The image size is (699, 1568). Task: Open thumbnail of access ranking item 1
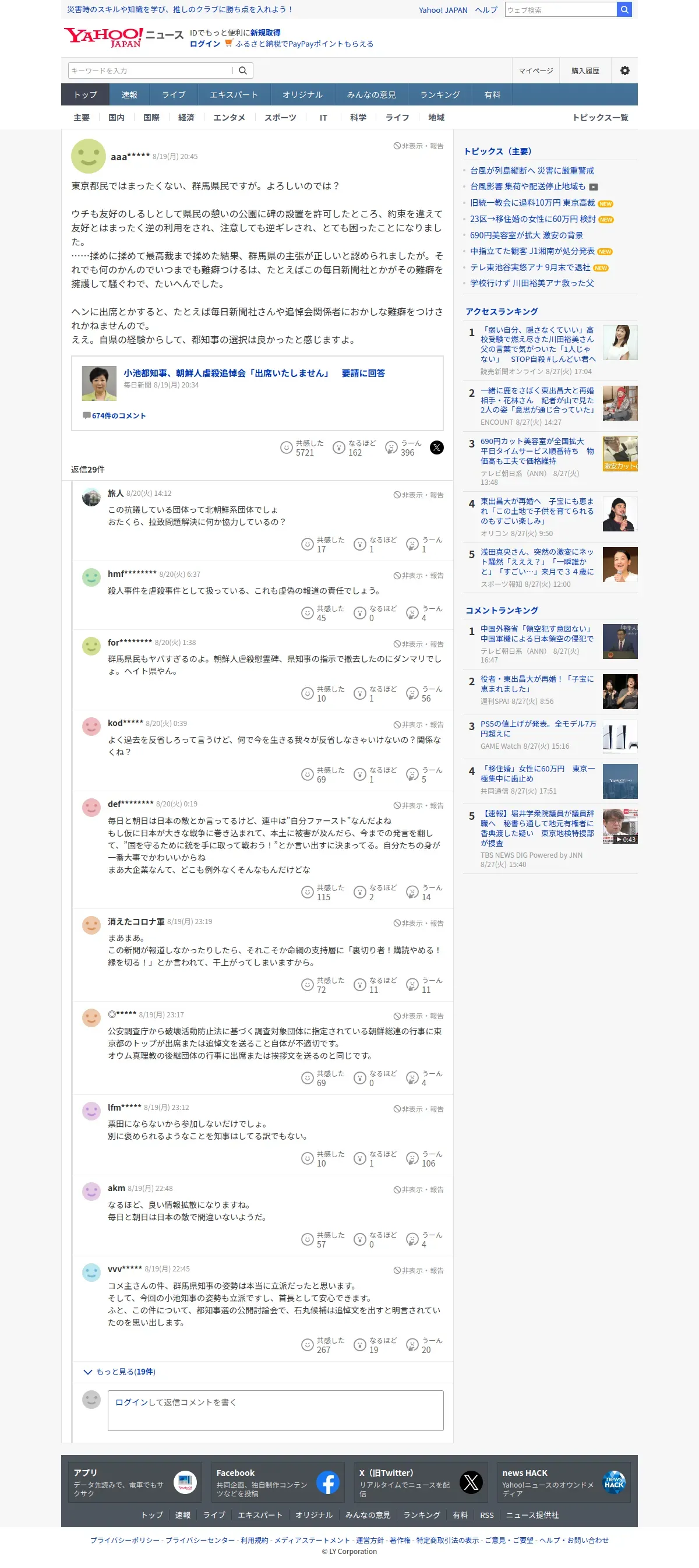pyautogui.click(x=620, y=343)
